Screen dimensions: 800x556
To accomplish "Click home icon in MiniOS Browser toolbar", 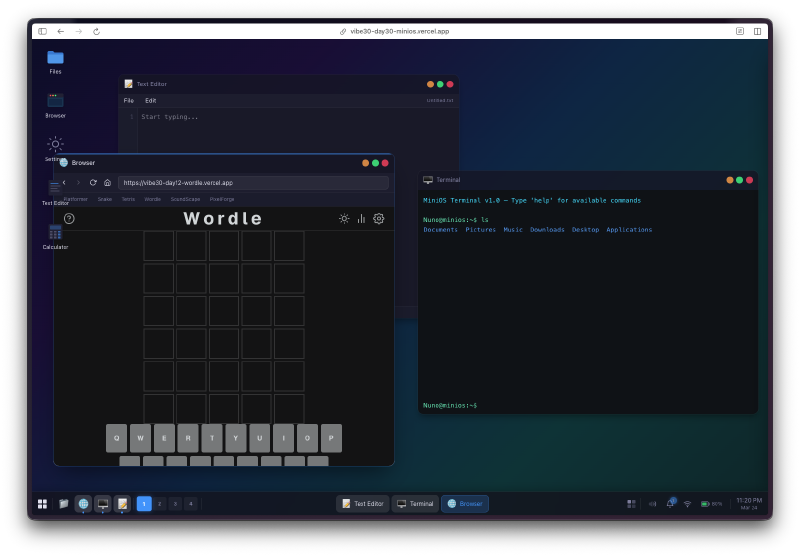I will click(x=107, y=183).
